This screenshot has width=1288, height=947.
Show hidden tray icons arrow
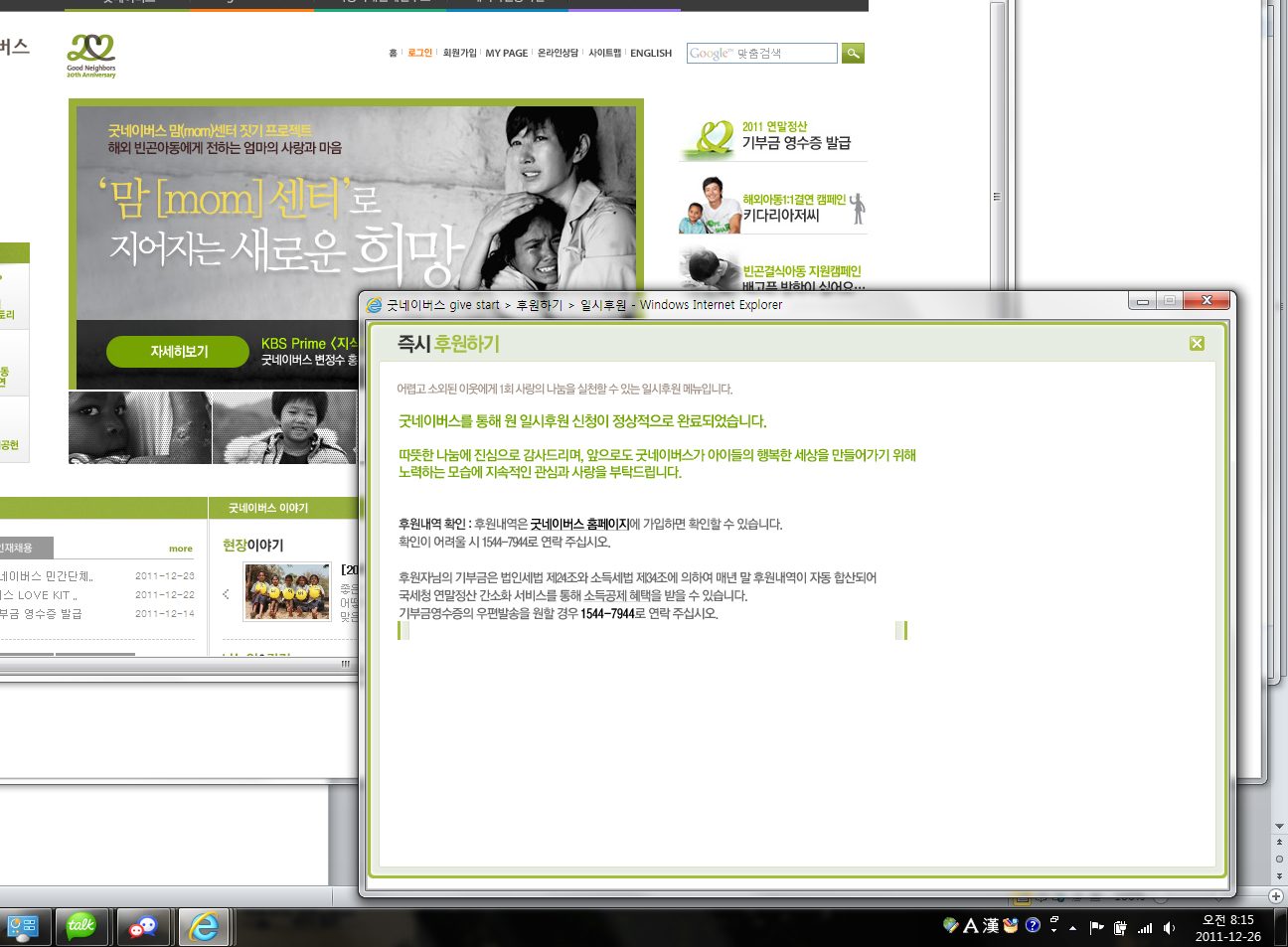click(1072, 928)
